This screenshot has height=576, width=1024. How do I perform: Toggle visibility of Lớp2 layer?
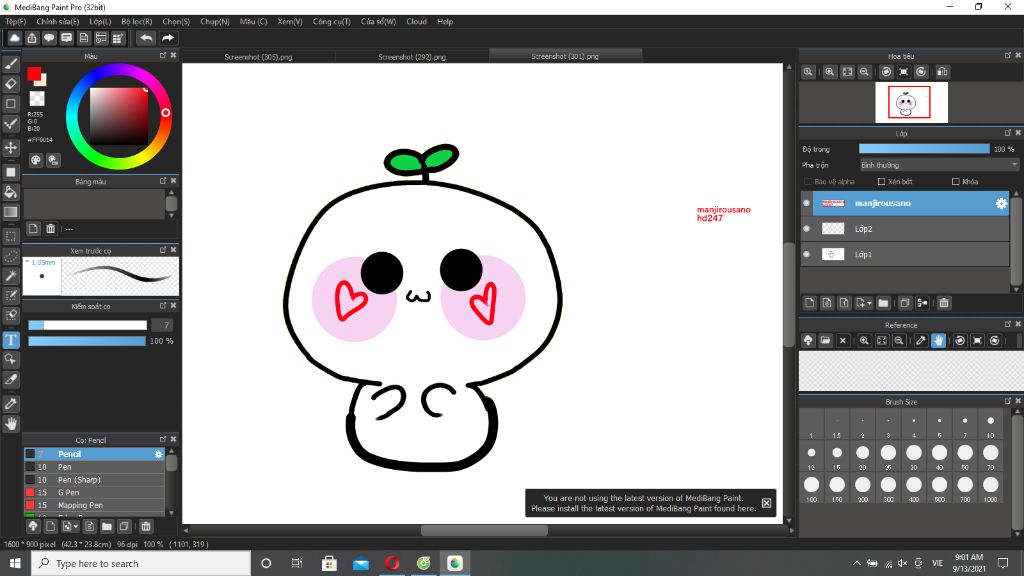point(806,229)
